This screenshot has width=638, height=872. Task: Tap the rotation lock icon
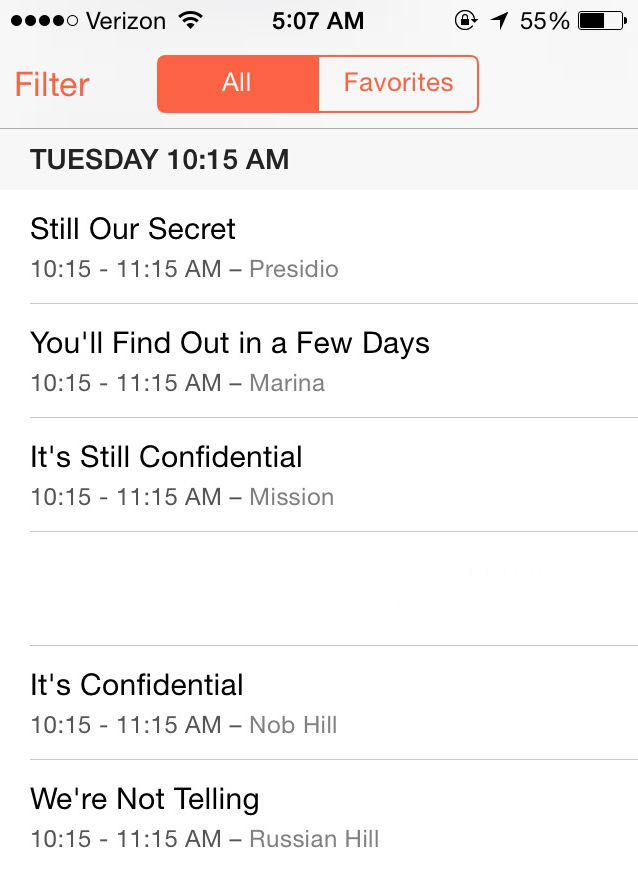(x=465, y=20)
